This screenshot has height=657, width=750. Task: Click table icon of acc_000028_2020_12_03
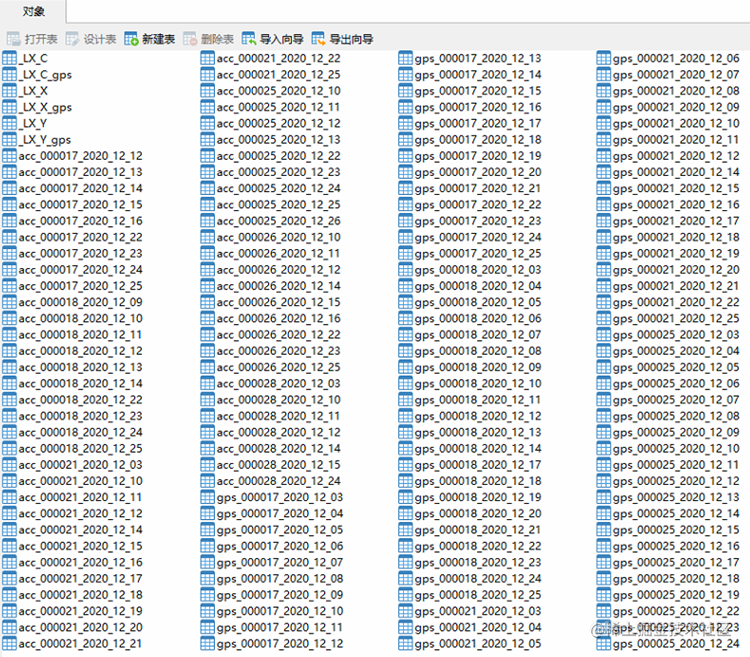pyautogui.click(x=208, y=383)
